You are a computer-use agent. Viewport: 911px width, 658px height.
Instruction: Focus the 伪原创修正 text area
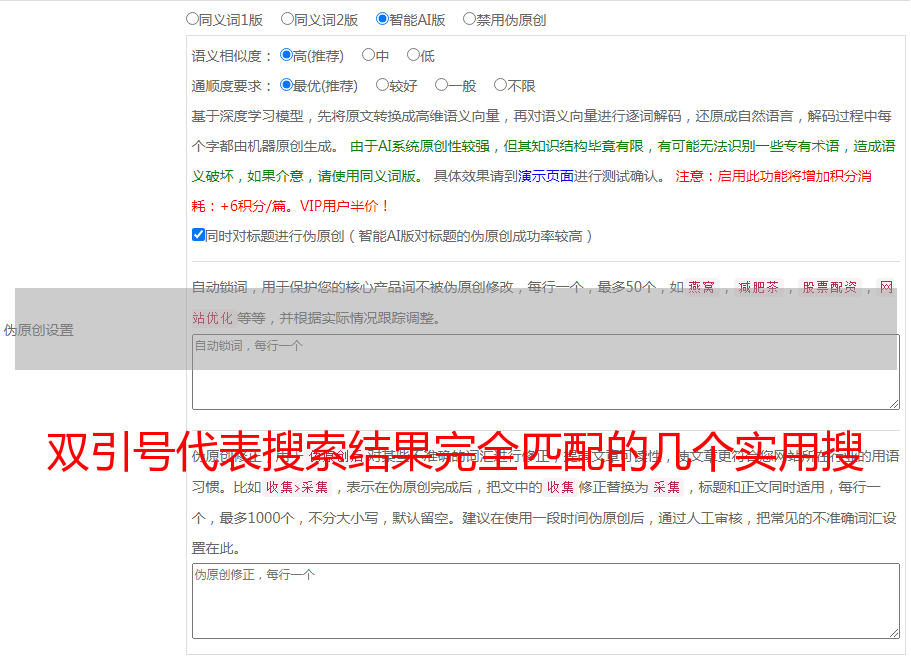(546, 601)
